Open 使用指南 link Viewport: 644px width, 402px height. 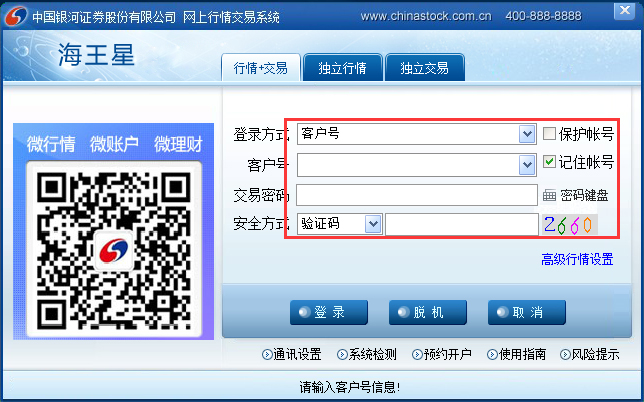pyautogui.click(x=517, y=354)
